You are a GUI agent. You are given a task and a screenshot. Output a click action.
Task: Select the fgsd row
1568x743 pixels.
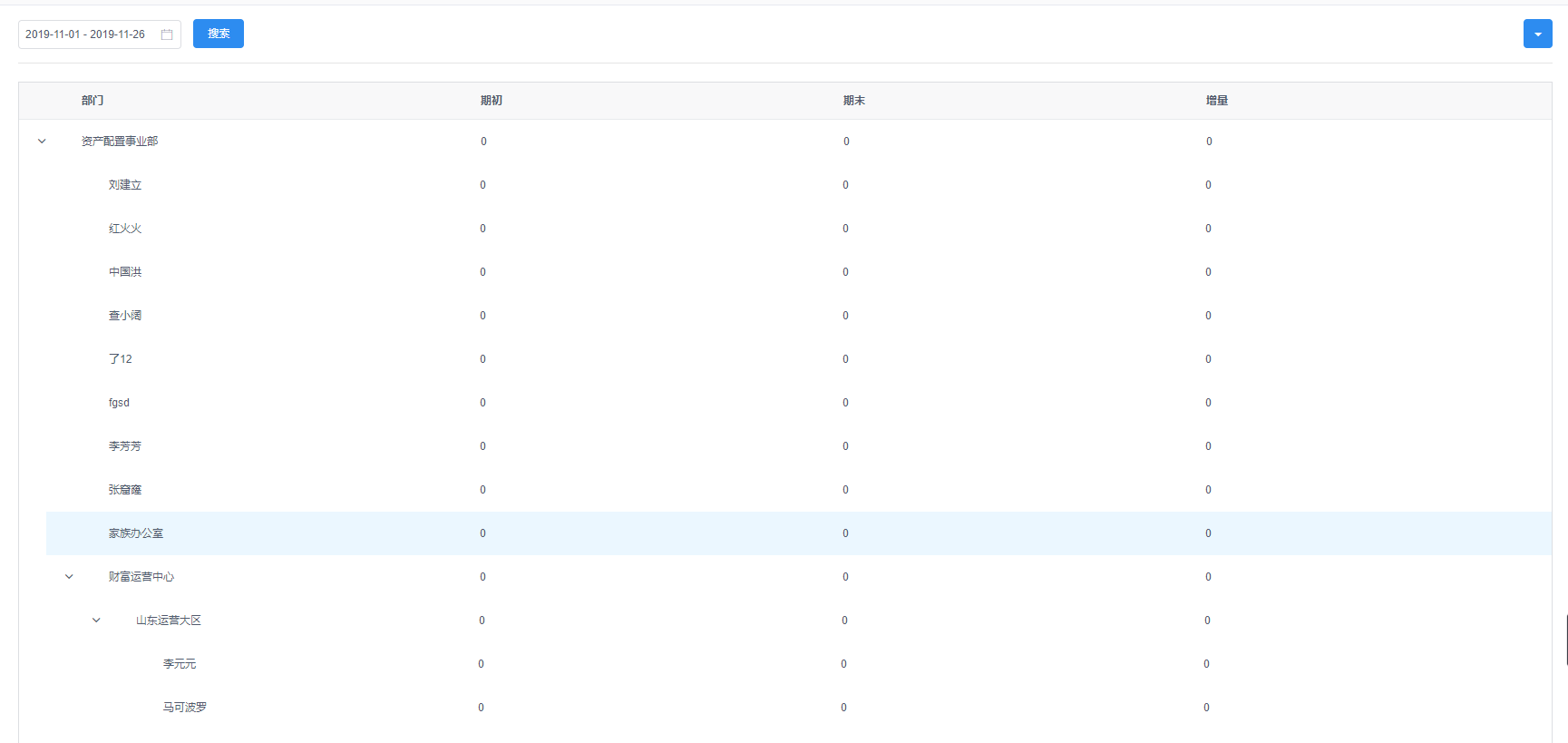(x=799, y=403)
